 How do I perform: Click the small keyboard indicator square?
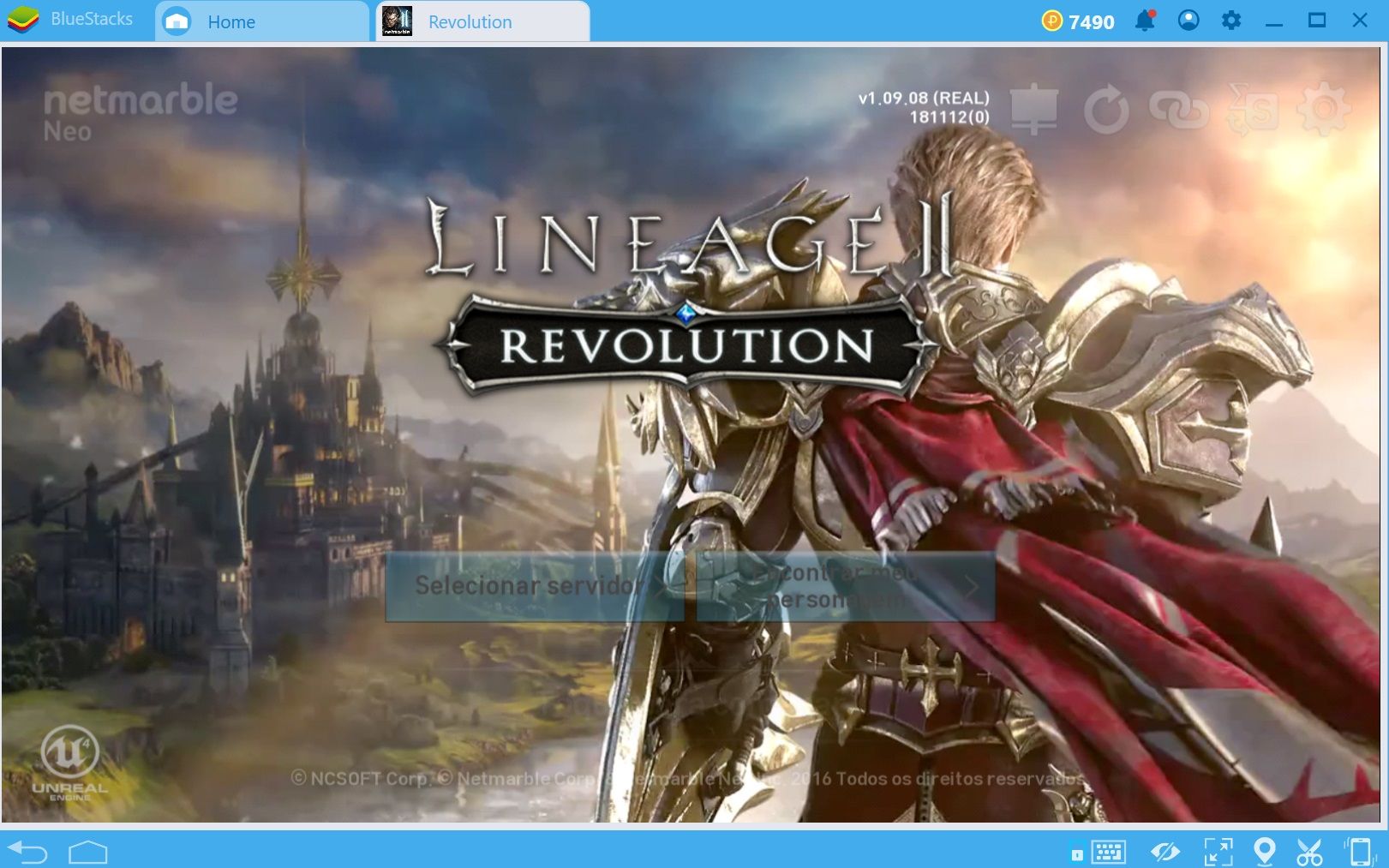(x=1077, y=854)
